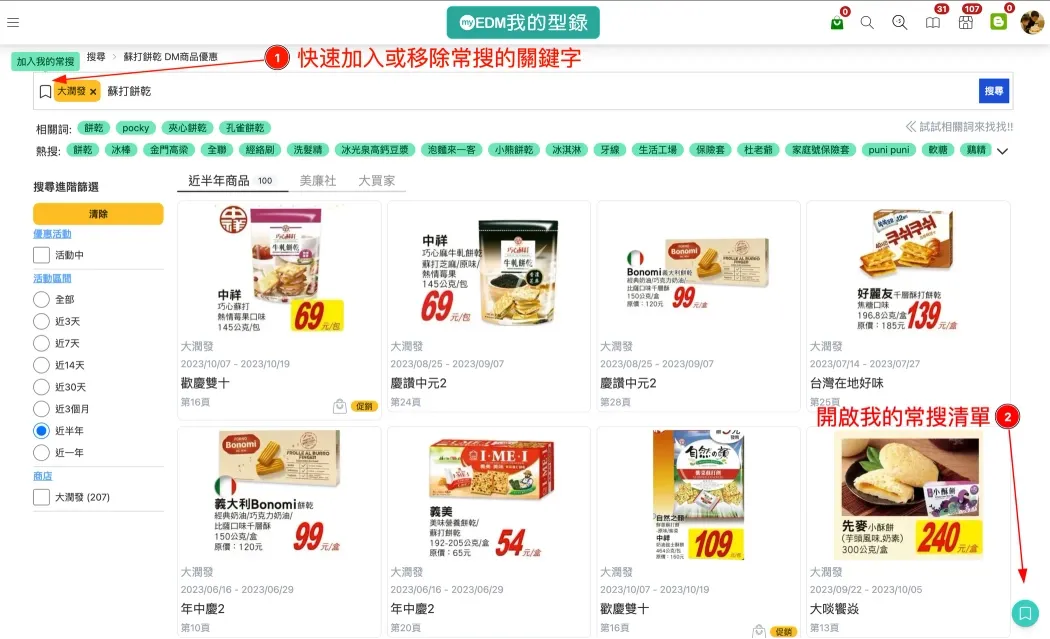
Task: Expand the hot search keywords chevron
Action: point(1002,151)
